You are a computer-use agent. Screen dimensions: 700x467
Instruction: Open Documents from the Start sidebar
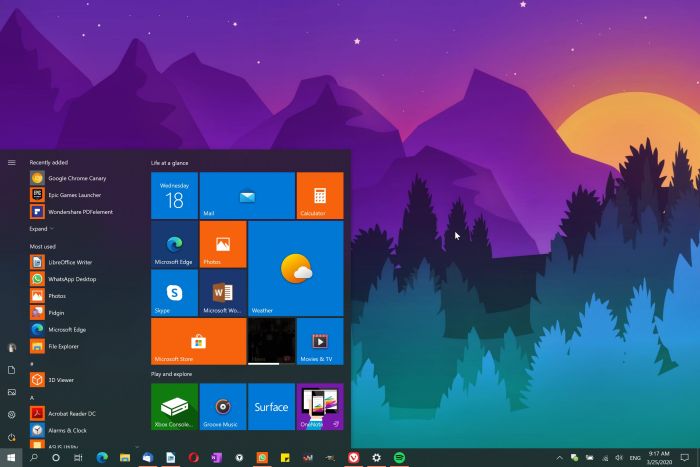tap(12, 370)
